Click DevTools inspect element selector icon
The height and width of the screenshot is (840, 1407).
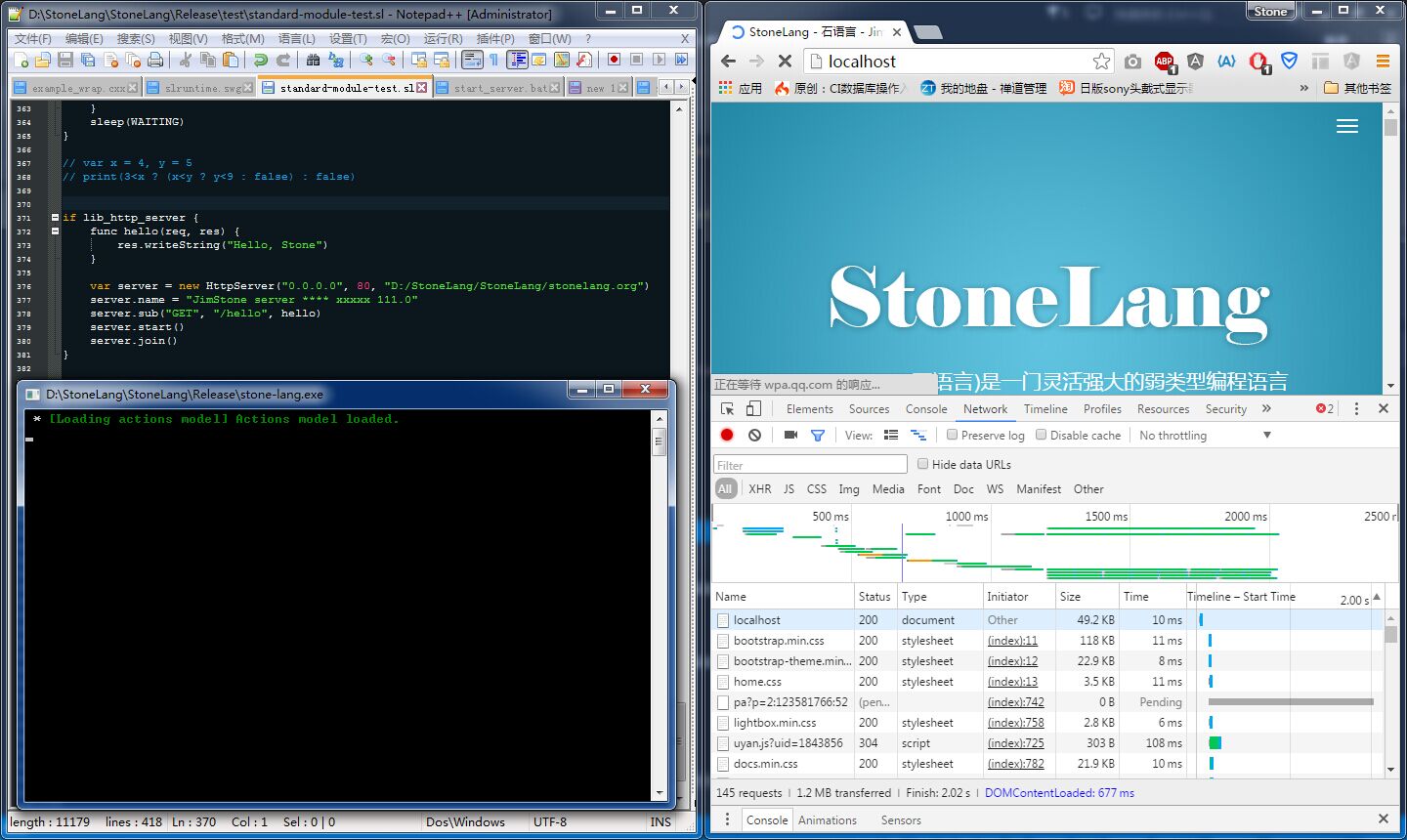(x=728, y=409)
